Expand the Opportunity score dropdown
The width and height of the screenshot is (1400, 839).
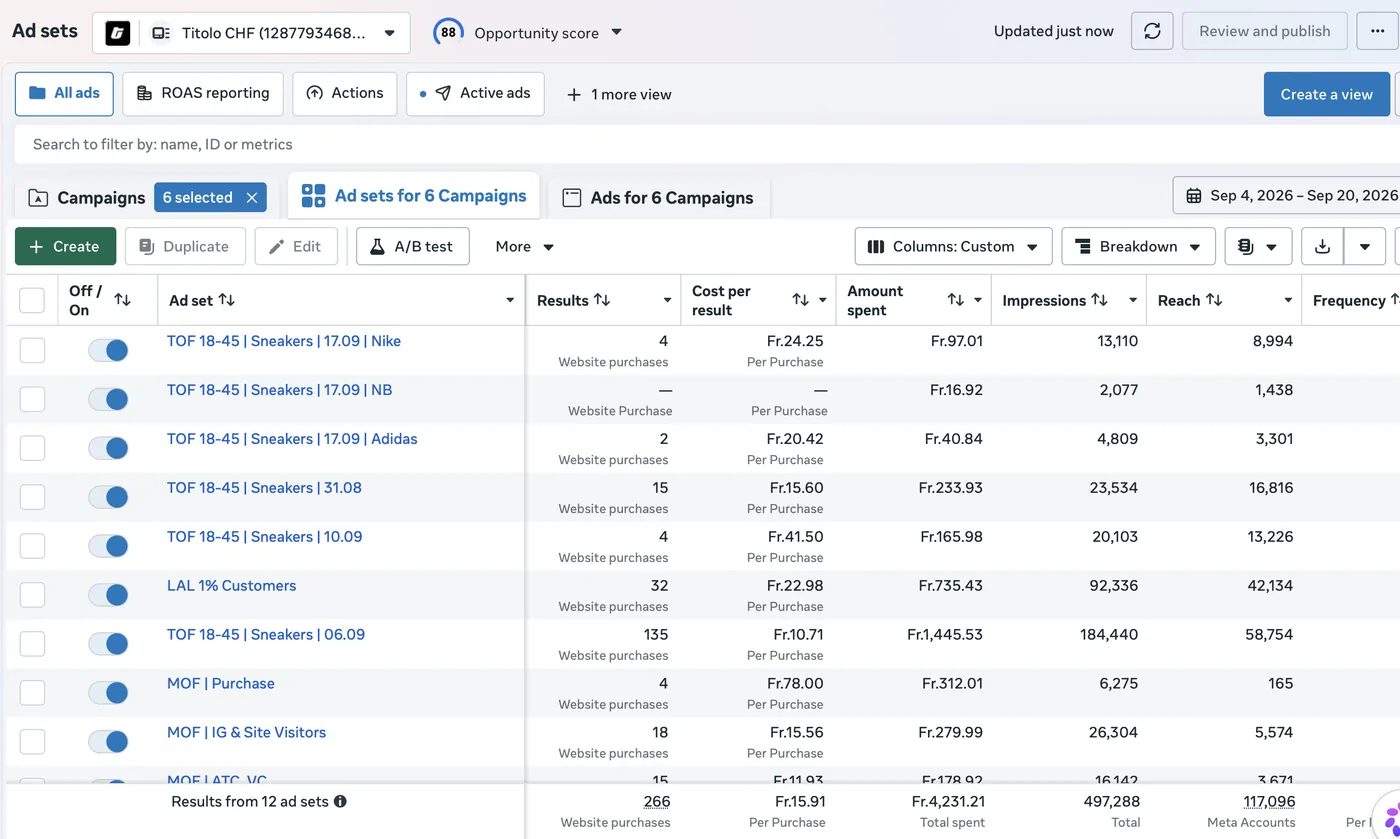617,32
